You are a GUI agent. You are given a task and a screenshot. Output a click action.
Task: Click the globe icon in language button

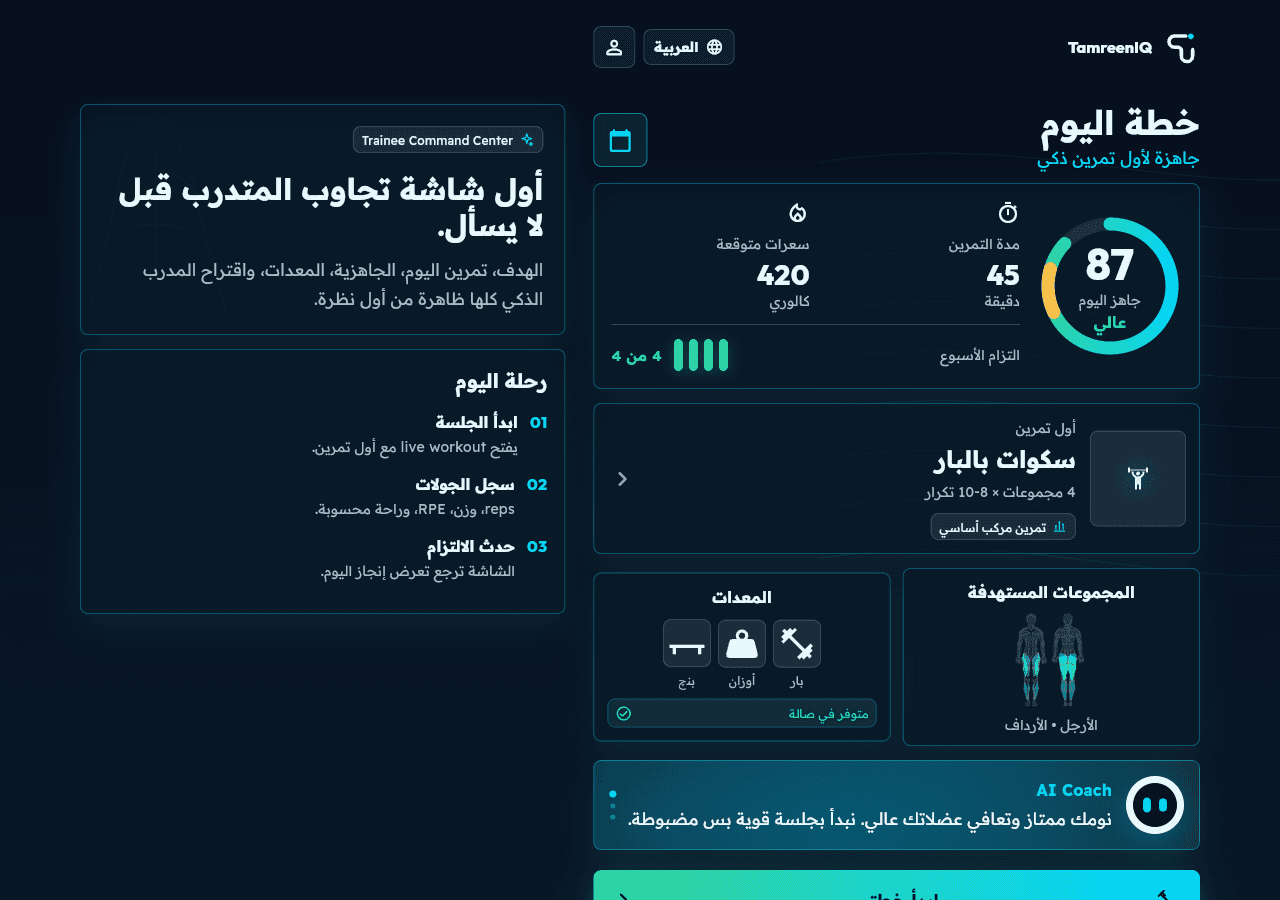[714, 47]
